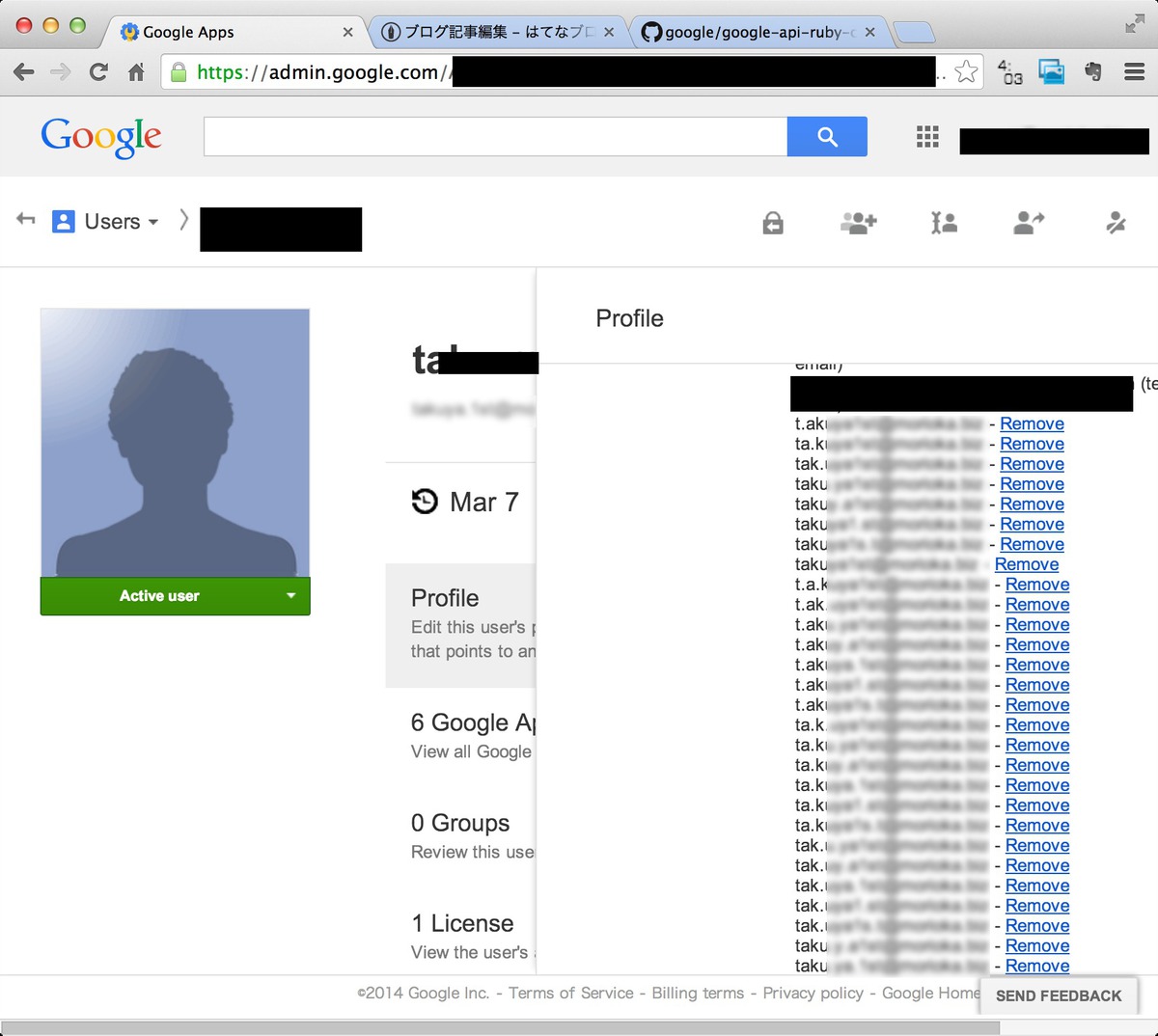The width and height of the screenshot is (1158, 1036).
Task: Close the google-api-ruby browser tab
Action: pos(869,32)
